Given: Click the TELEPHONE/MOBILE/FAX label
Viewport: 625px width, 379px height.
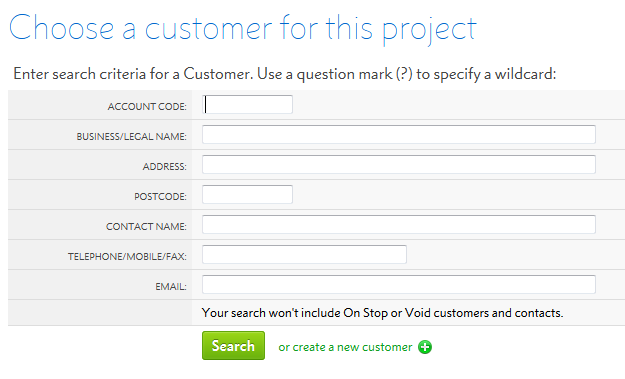Looking at the screenshot, I should (127, 256).
